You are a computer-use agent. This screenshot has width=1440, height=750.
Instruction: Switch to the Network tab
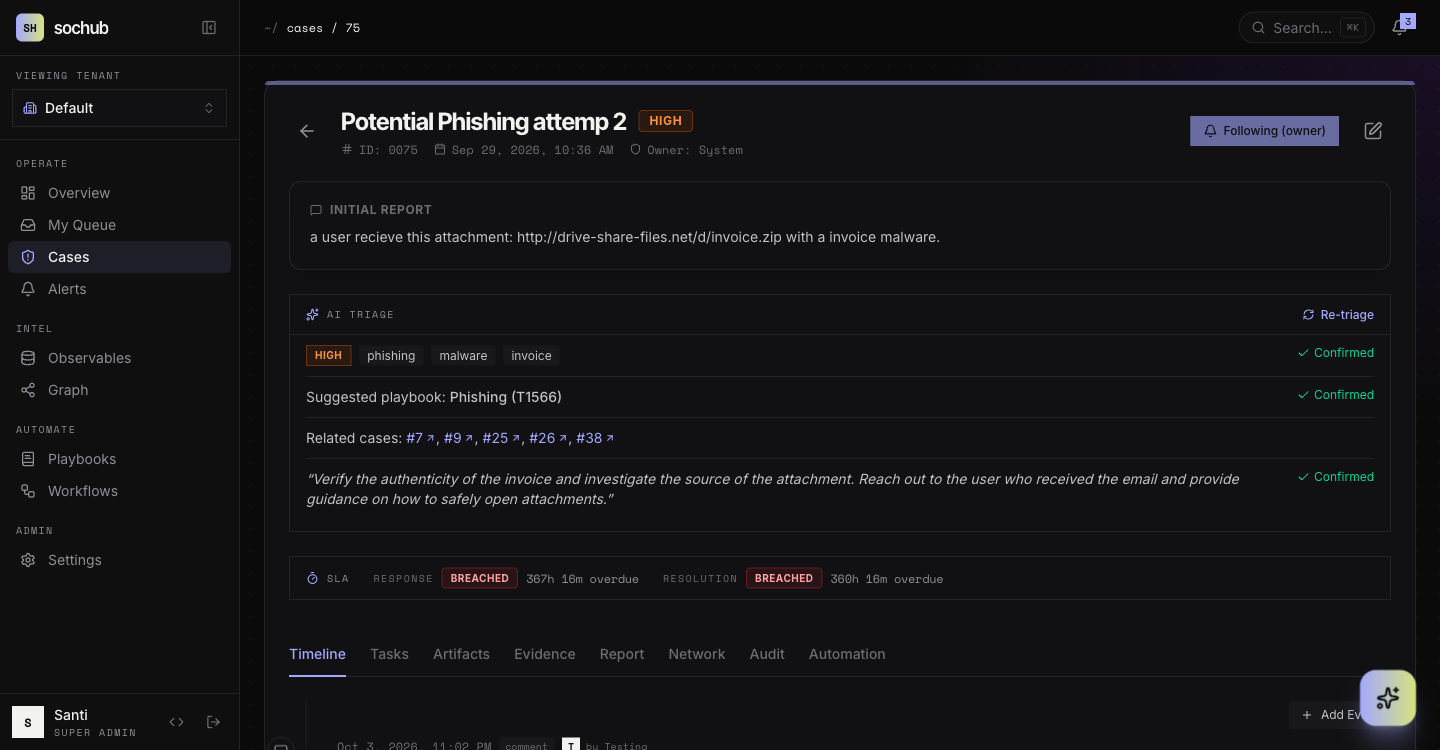[696, 654]
